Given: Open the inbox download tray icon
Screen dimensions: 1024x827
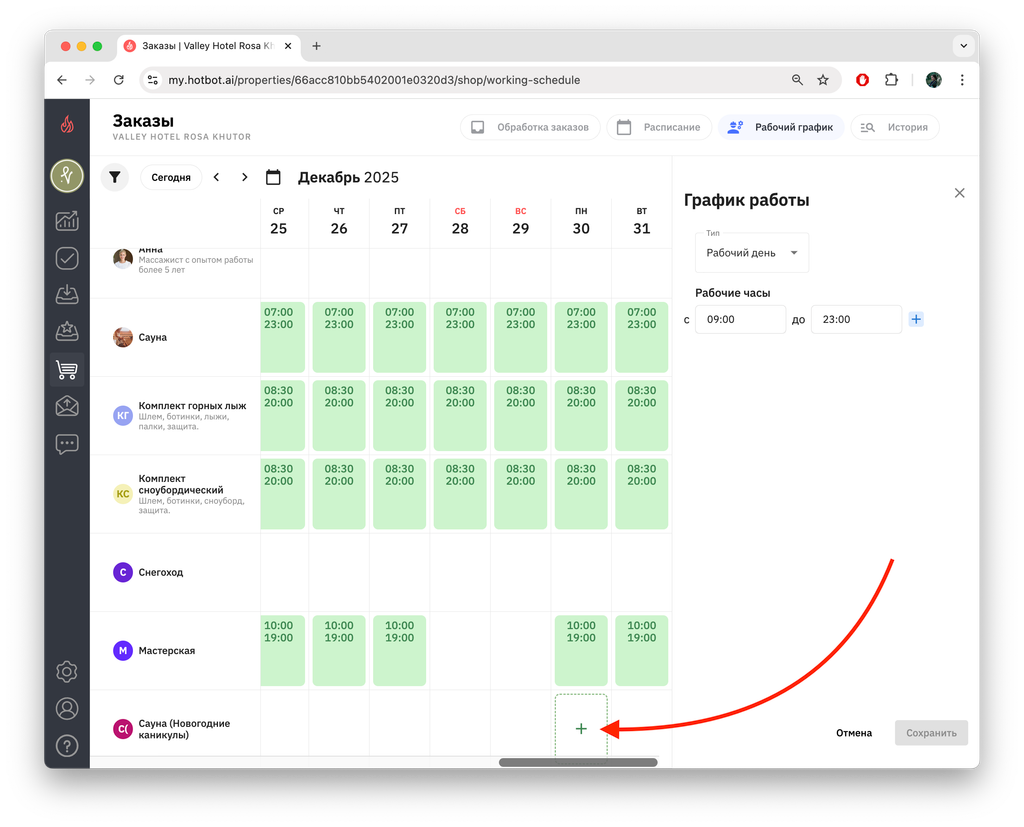Looking at the screenshot, I should pyautogui.click(x=67, y=295).
